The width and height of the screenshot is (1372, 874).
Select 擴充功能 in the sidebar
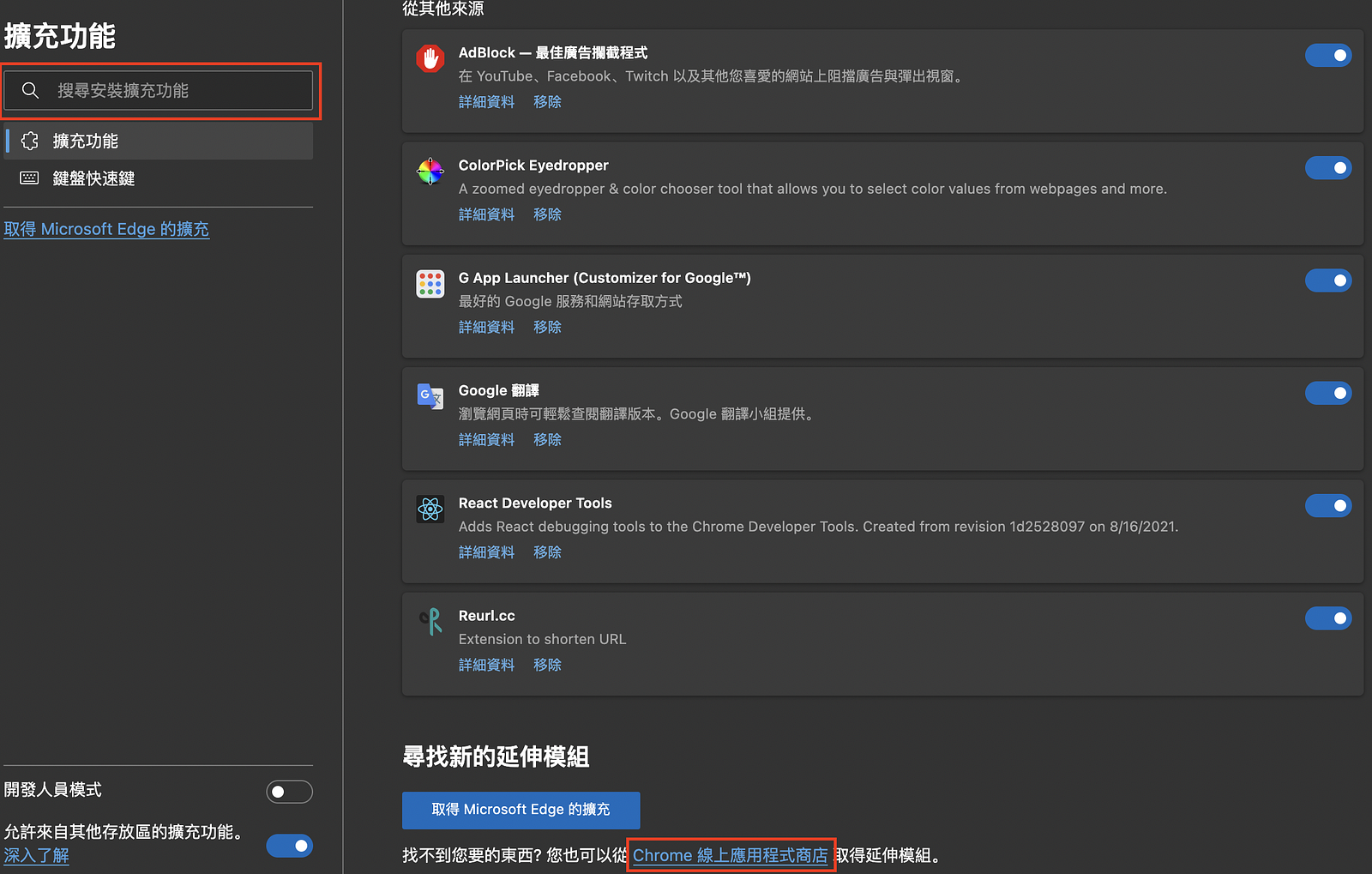tap(86, 141)
